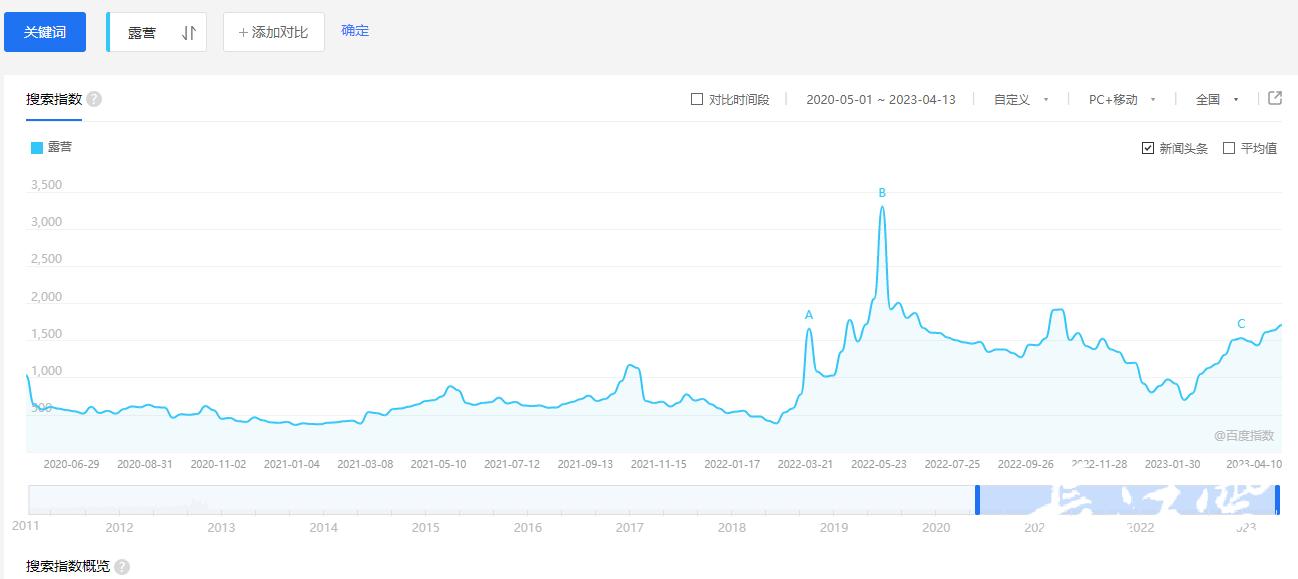
Task: Check the 平均值 checkbox
Action: [x=1229, y=148]
